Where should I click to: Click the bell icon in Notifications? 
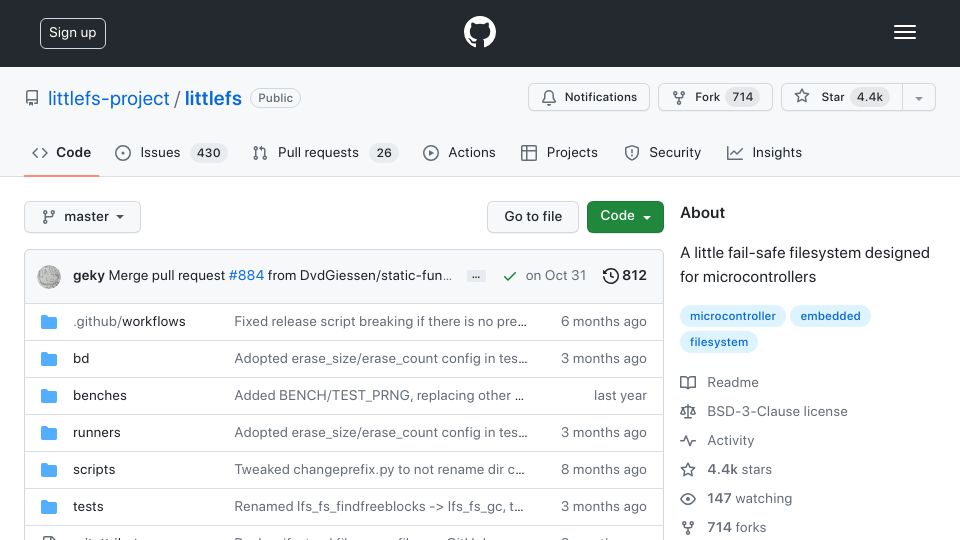click(549, 98)
